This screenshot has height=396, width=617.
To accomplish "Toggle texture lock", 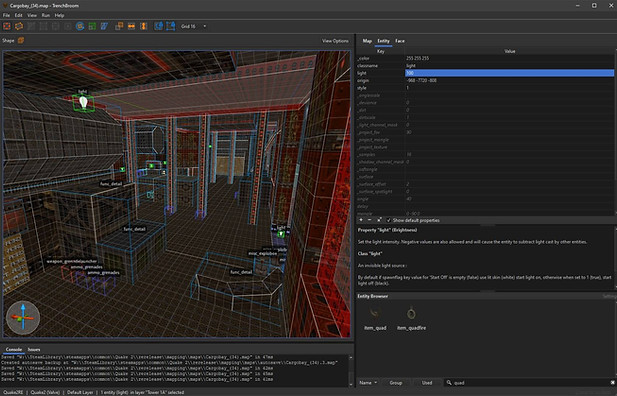I will (x=159, y=26).
